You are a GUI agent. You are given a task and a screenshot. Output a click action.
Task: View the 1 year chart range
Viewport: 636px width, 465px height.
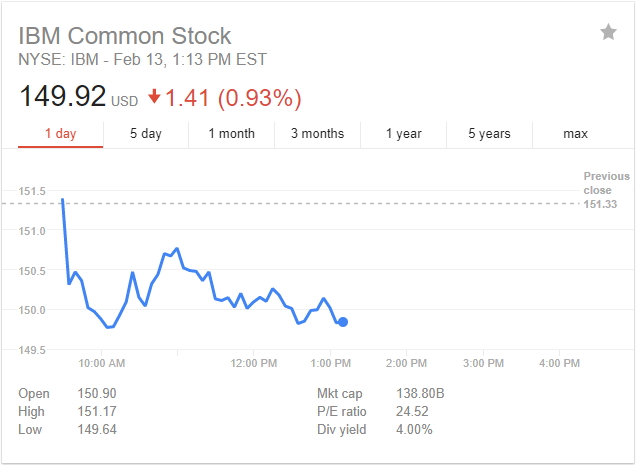403,133
